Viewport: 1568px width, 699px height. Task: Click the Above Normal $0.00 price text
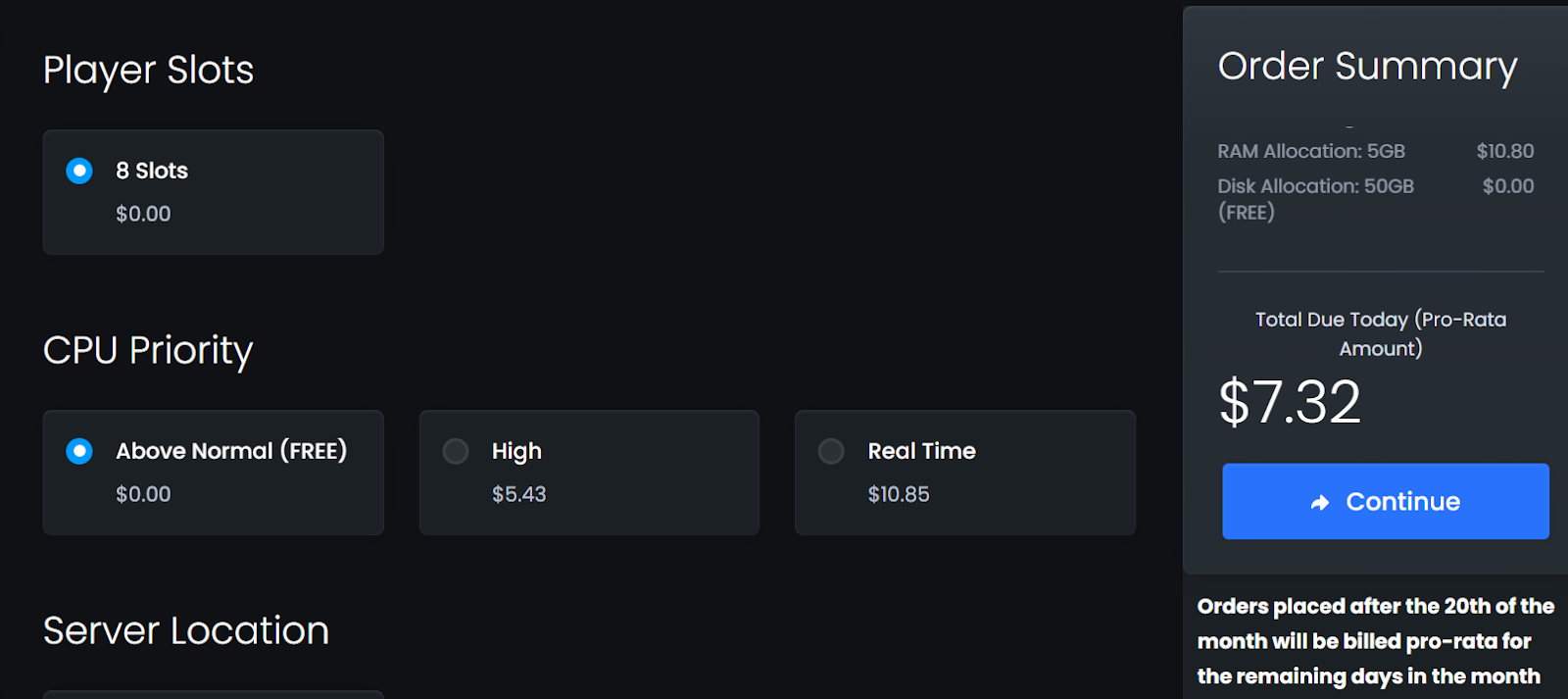[143, 494]
